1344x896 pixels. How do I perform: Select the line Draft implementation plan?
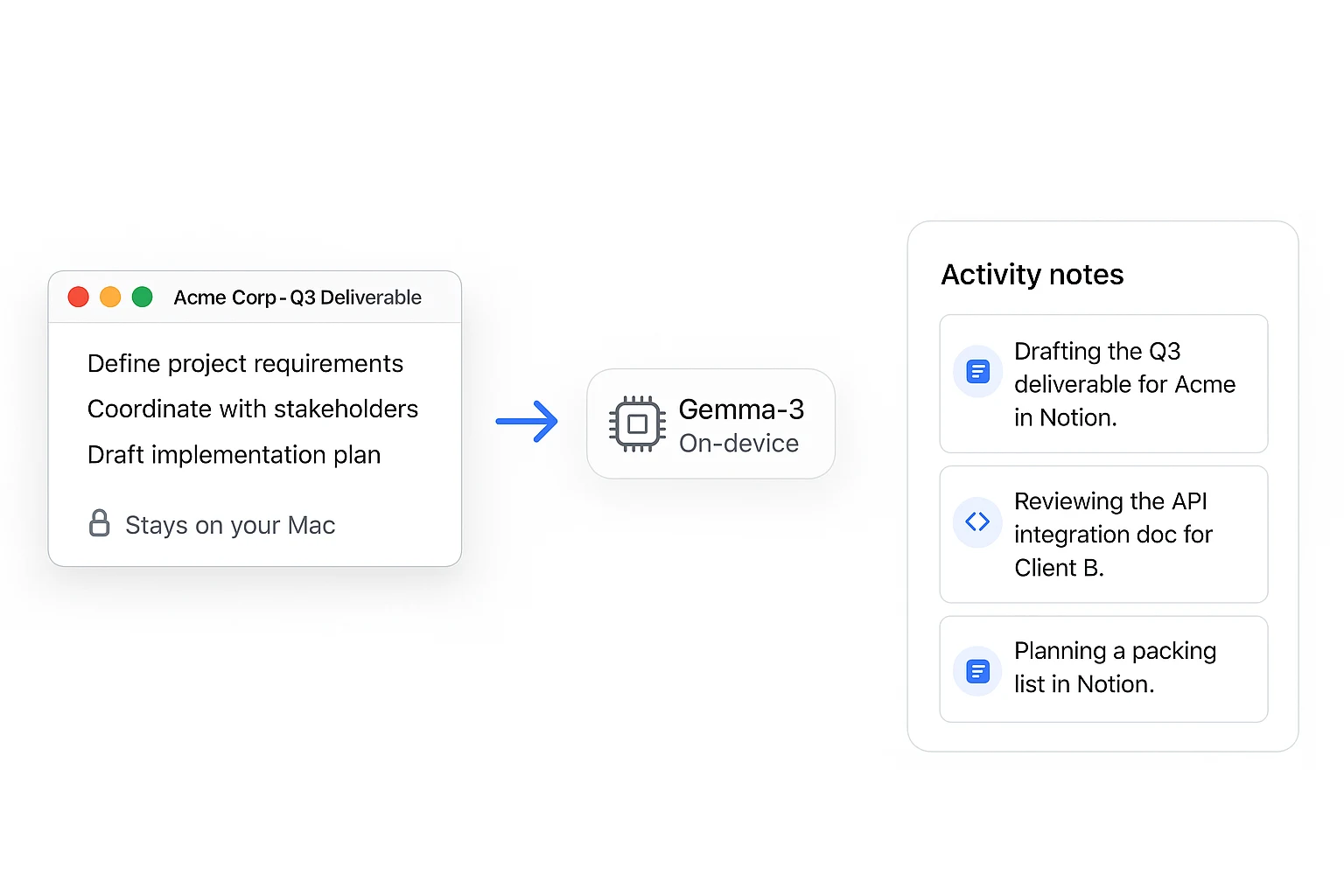pos(234,455)
